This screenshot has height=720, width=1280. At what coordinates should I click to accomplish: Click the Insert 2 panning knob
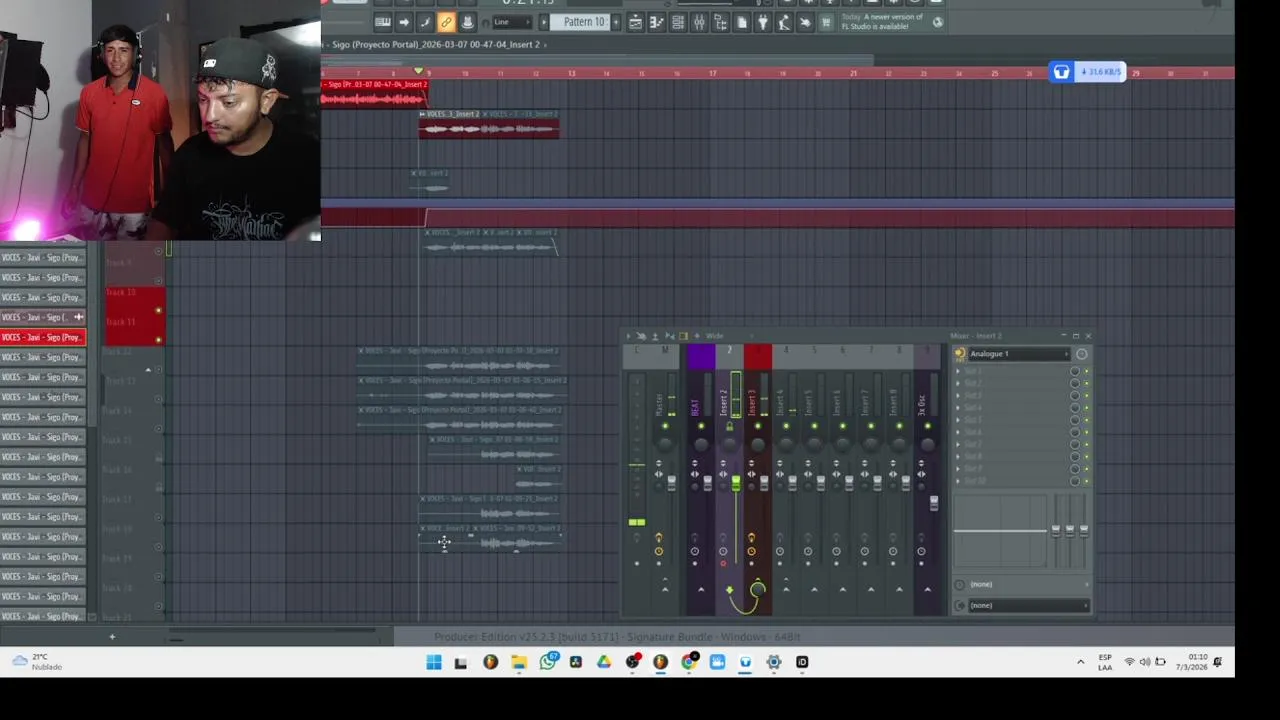pos(729,444)
